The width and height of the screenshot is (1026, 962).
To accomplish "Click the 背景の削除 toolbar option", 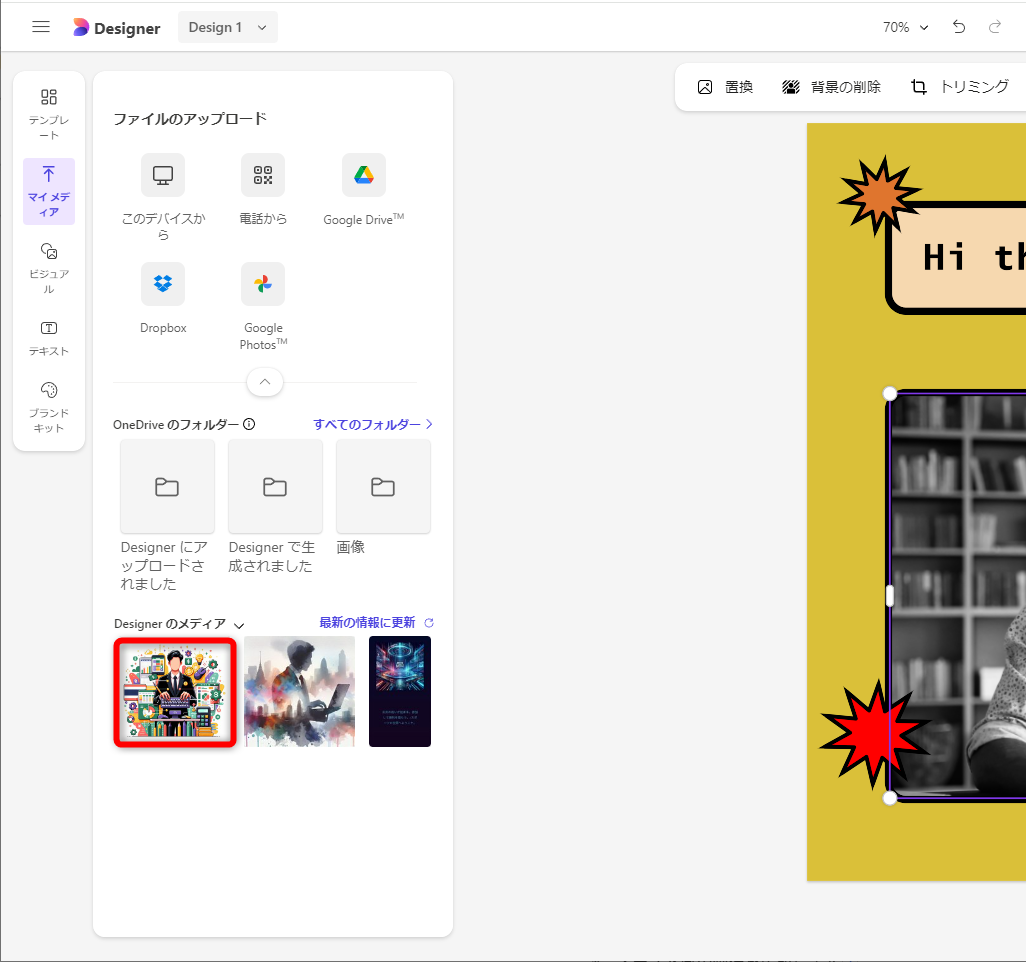I will coord(831,87).
